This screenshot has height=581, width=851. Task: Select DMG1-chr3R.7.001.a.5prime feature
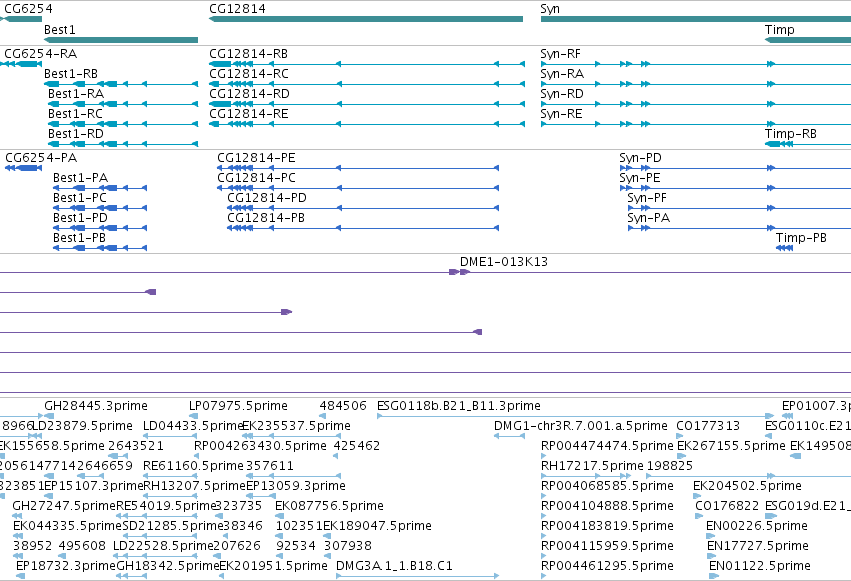581,426
